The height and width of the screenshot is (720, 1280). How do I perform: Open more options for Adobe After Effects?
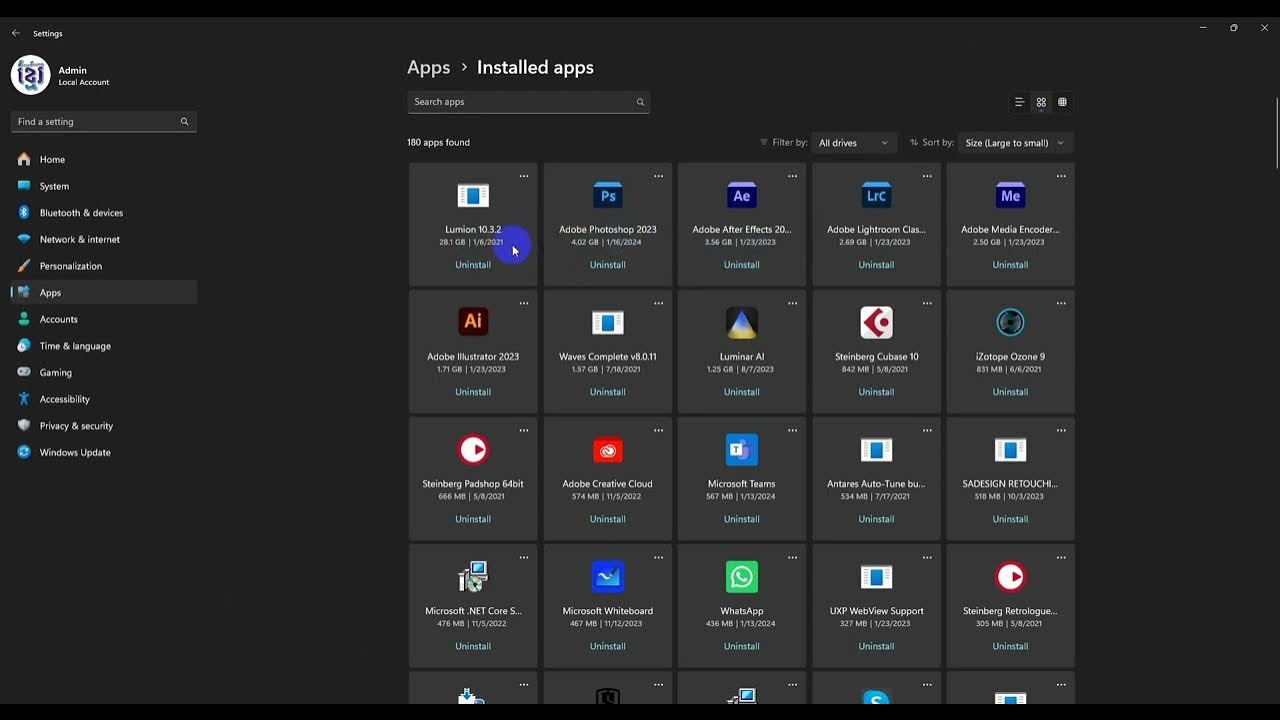pos(792,176)
